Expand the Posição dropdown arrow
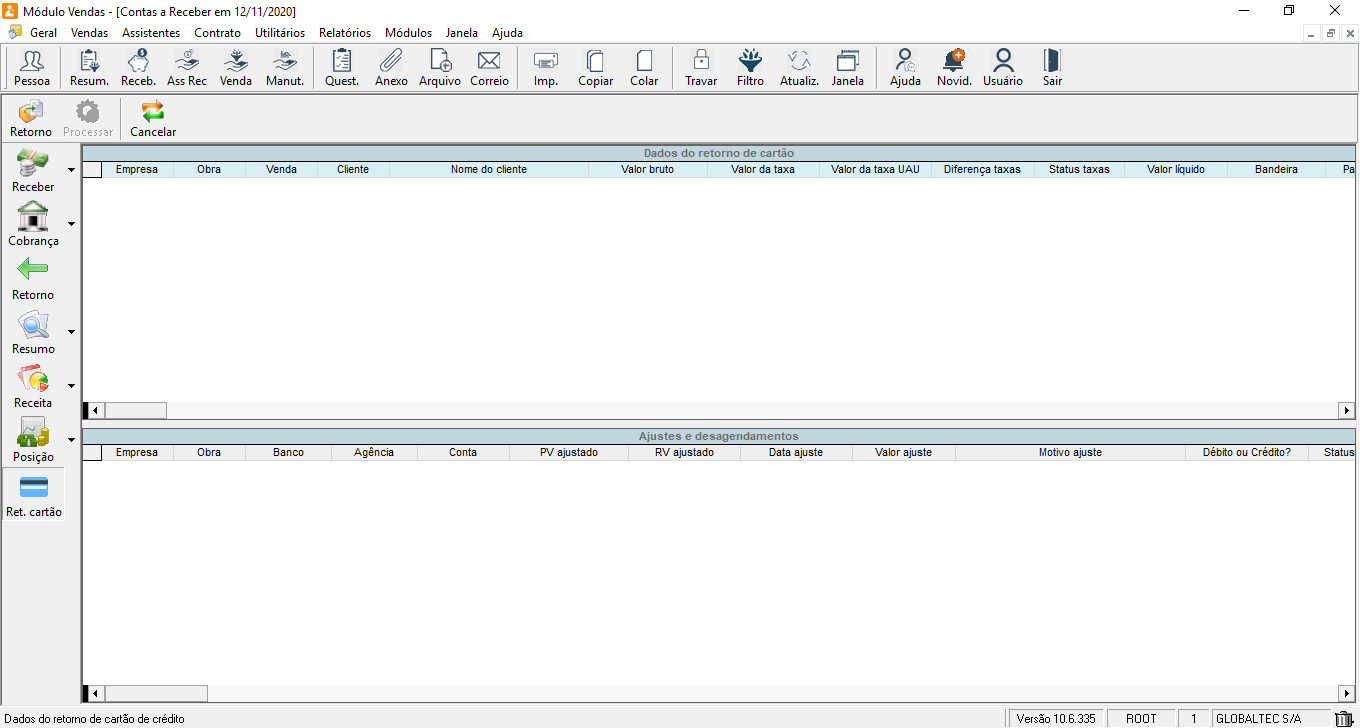1360x728 pixels. click(71, 440)
